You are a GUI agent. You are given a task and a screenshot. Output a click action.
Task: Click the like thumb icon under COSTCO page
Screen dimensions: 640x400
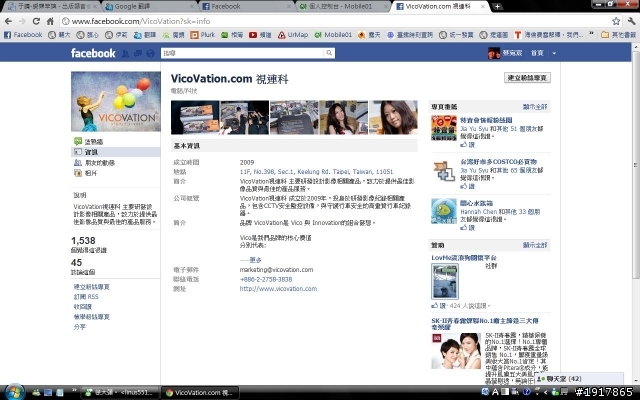[464, 186]
